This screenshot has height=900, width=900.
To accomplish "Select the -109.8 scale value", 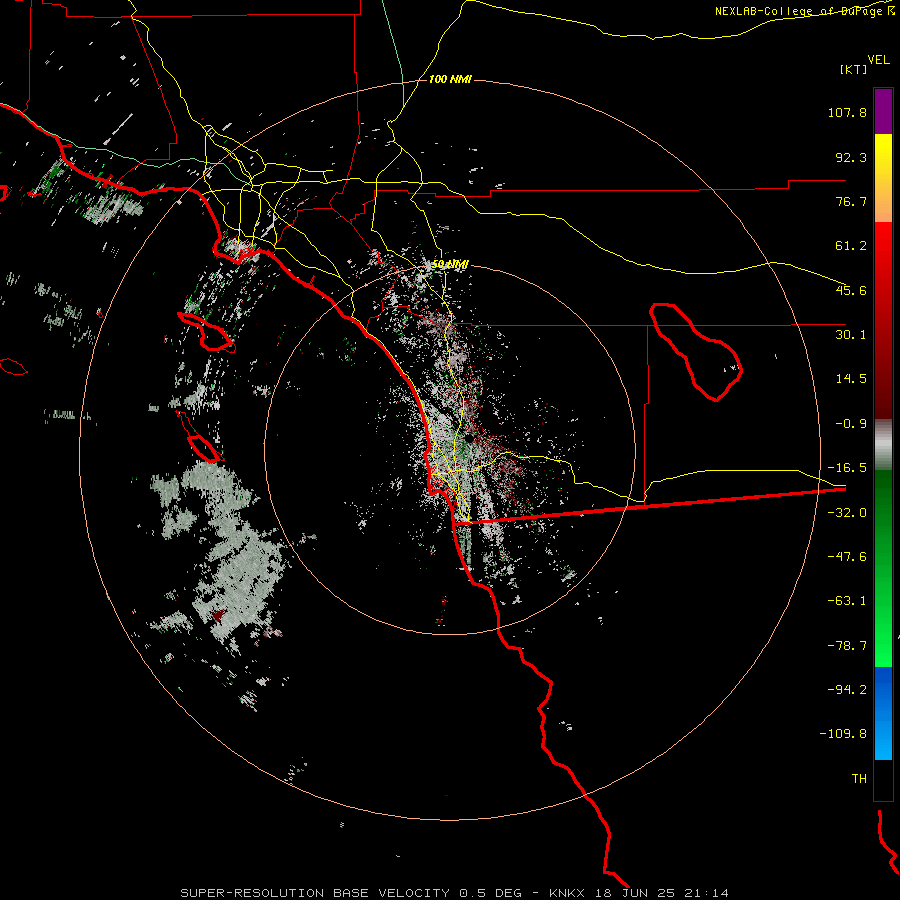I will tap(844, 734).
